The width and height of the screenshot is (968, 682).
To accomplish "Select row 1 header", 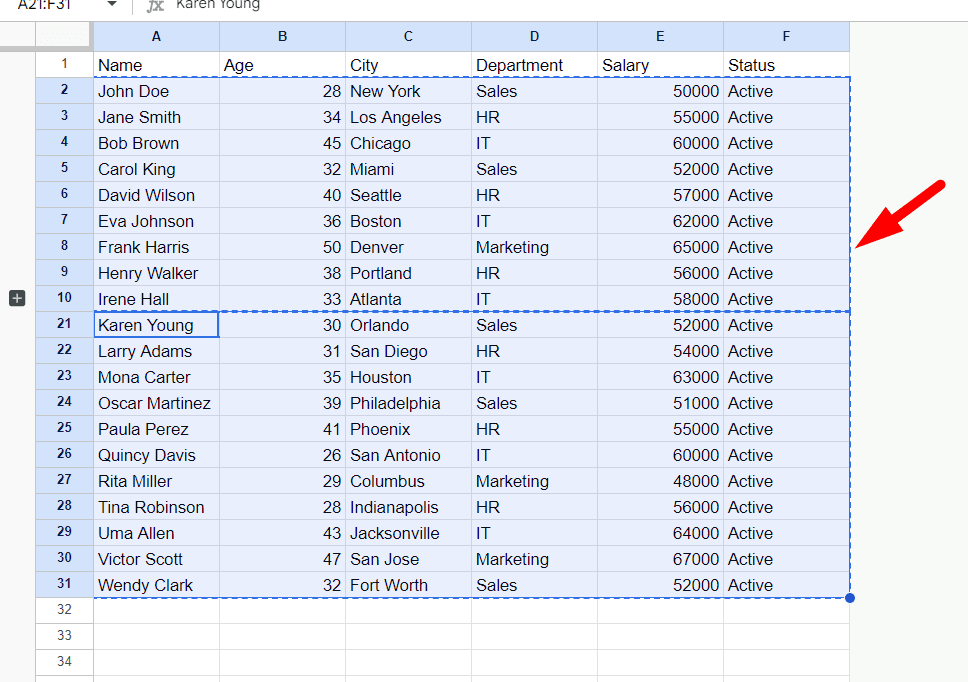I will (x=64, y=64).
